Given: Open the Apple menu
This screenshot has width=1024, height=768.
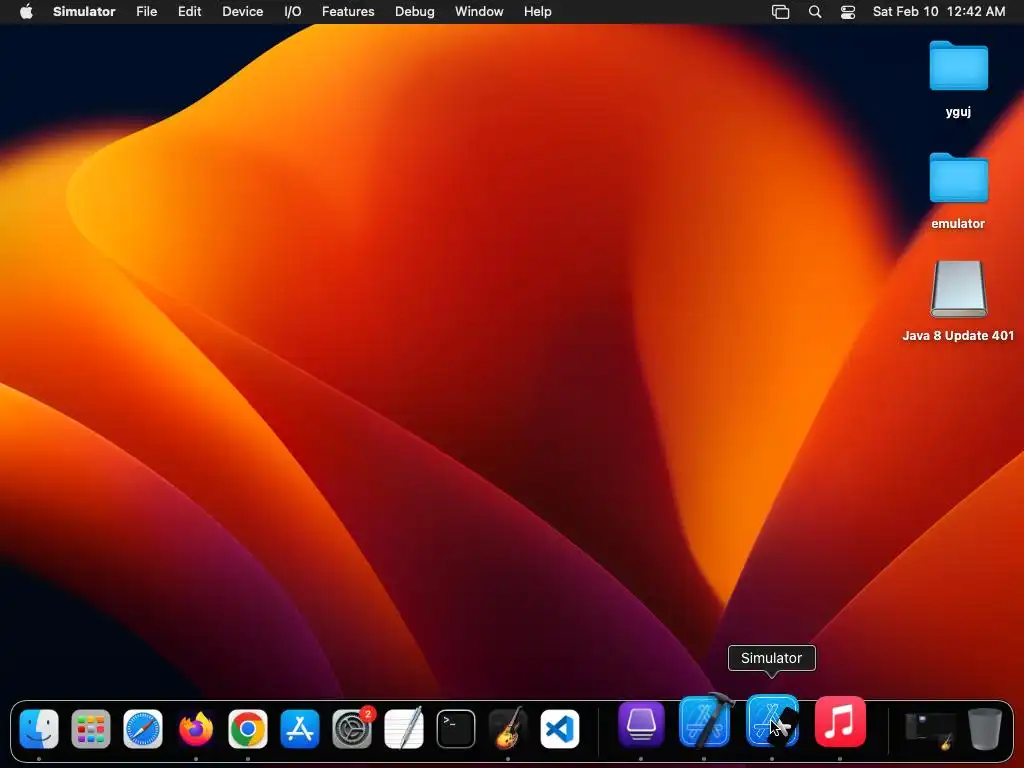Looking at the screenshot, I should point(26,12).
